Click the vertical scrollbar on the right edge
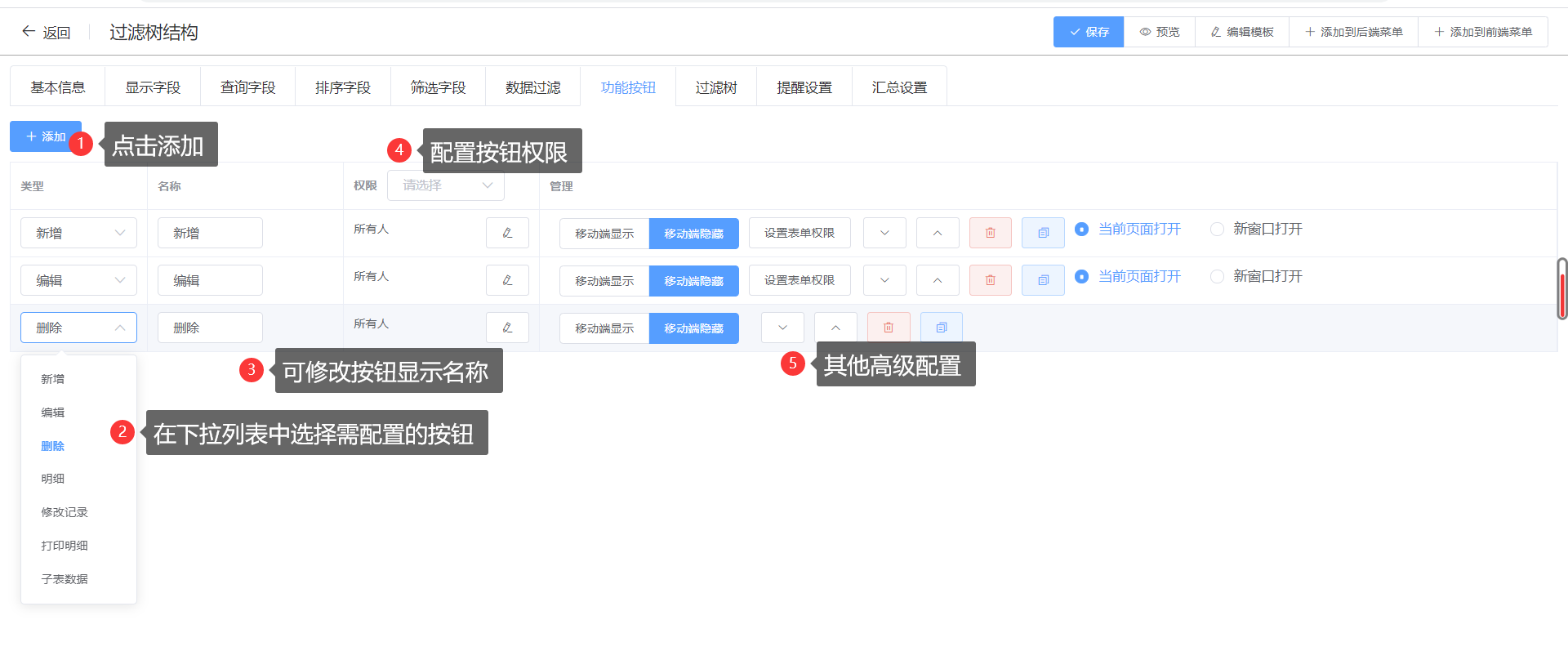The image size is (1568, 669). pos(1561,288)
